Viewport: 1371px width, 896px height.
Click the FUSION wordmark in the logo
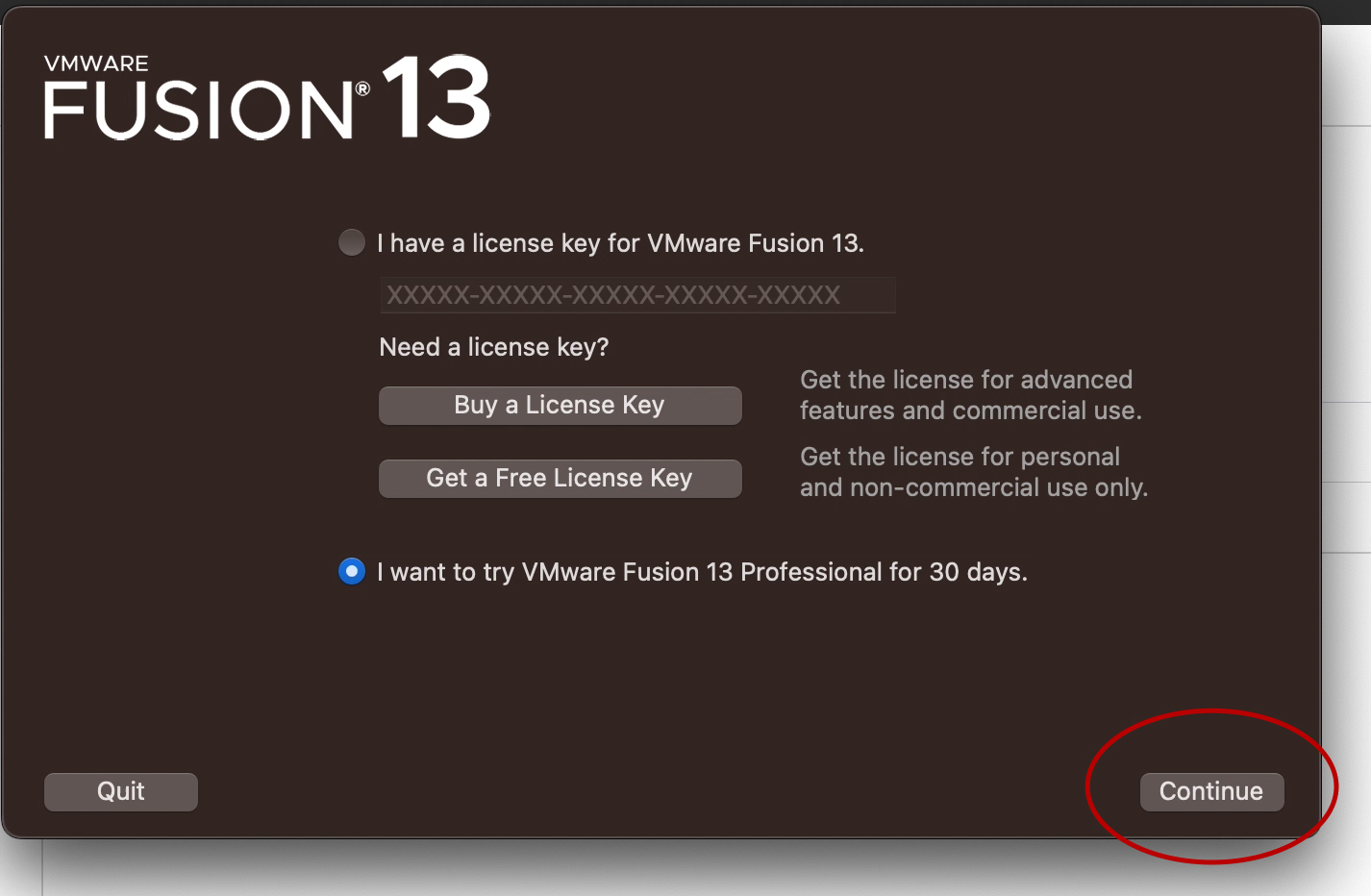198,109
